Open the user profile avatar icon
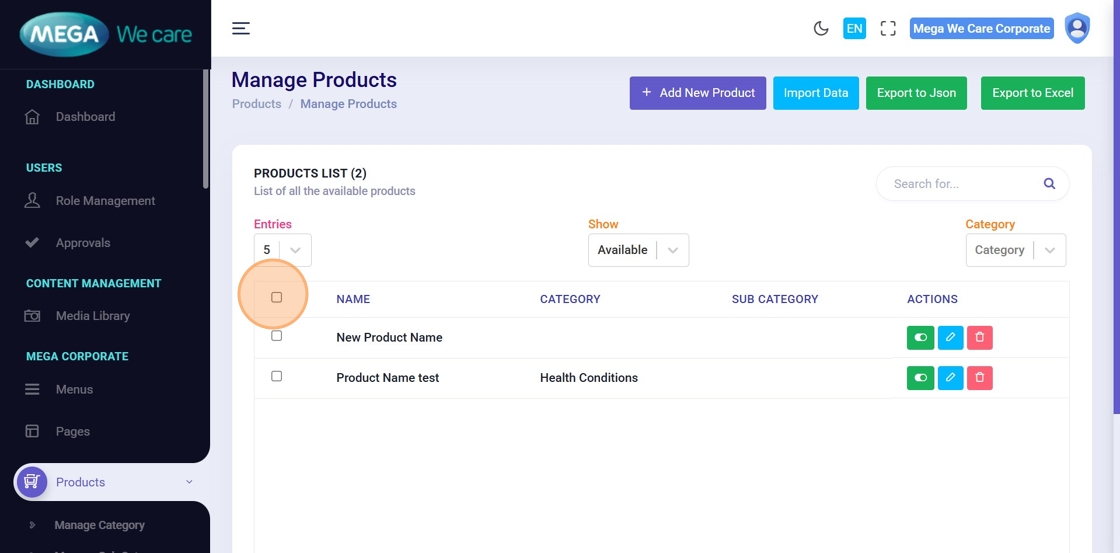 coord(1077,28)
